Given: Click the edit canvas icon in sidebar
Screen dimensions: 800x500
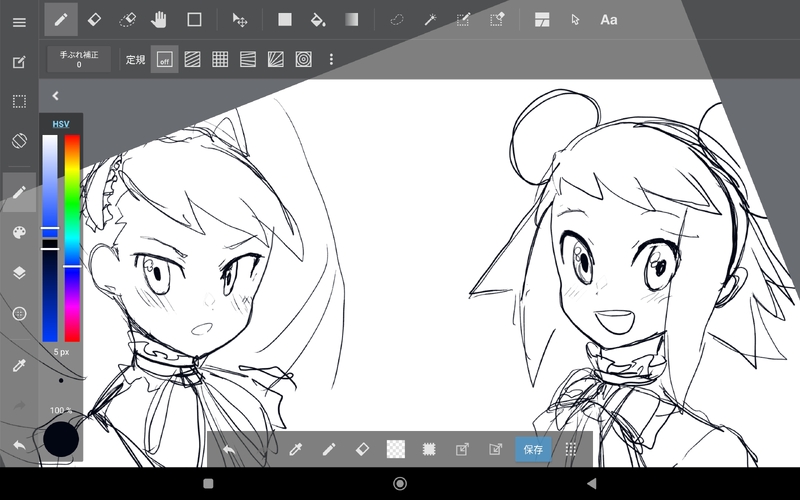Looking at the screenshot, I should pyautogui.click(x=19, y=62).
